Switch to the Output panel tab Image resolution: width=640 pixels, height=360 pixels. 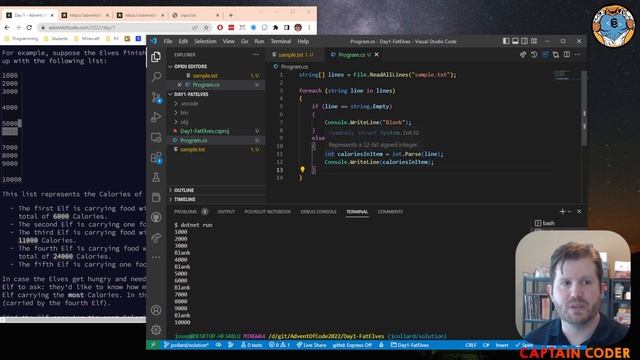(226, 211)
